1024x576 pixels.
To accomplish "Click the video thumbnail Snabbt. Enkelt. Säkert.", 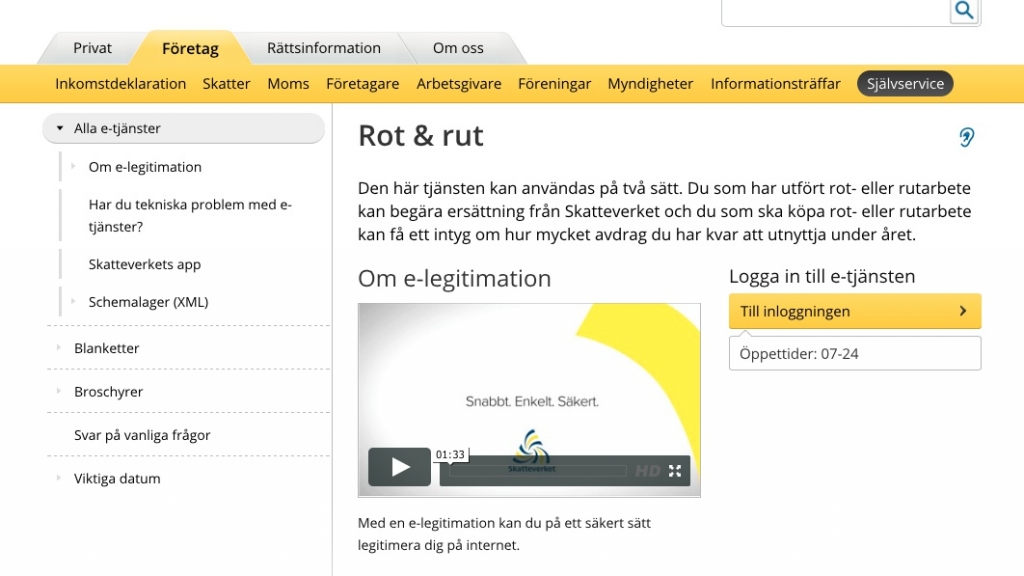I will pyautogui.click(x=529, y=400).
